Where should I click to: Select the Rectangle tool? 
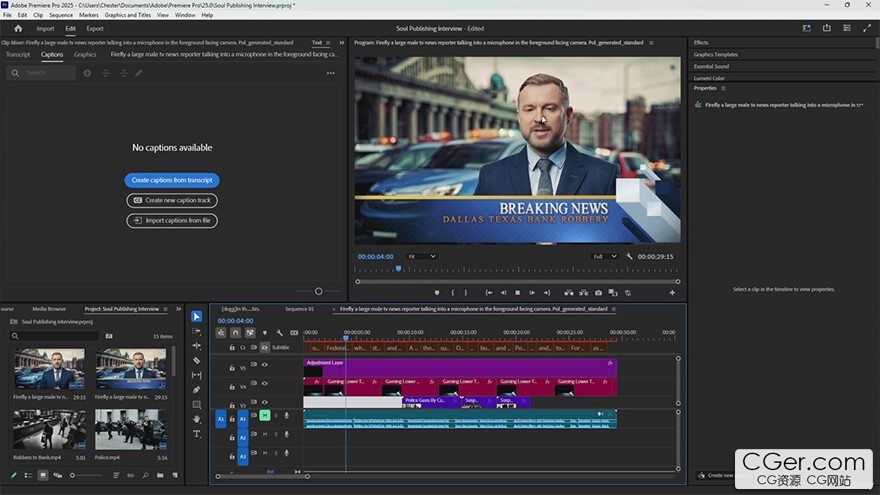(196, 405)
